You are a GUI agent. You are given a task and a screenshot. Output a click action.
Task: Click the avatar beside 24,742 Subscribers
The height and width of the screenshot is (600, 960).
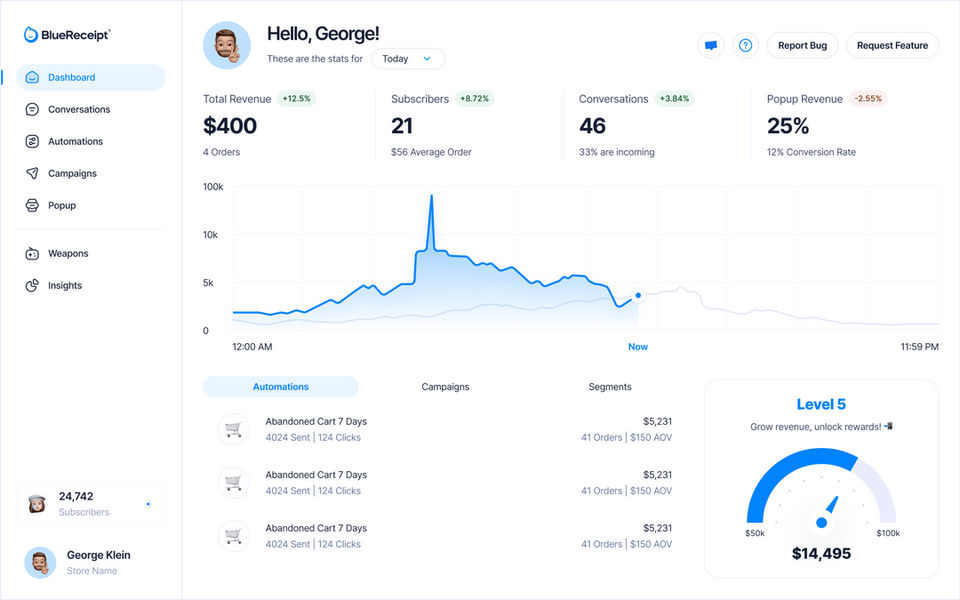click(x=37, y=504)
